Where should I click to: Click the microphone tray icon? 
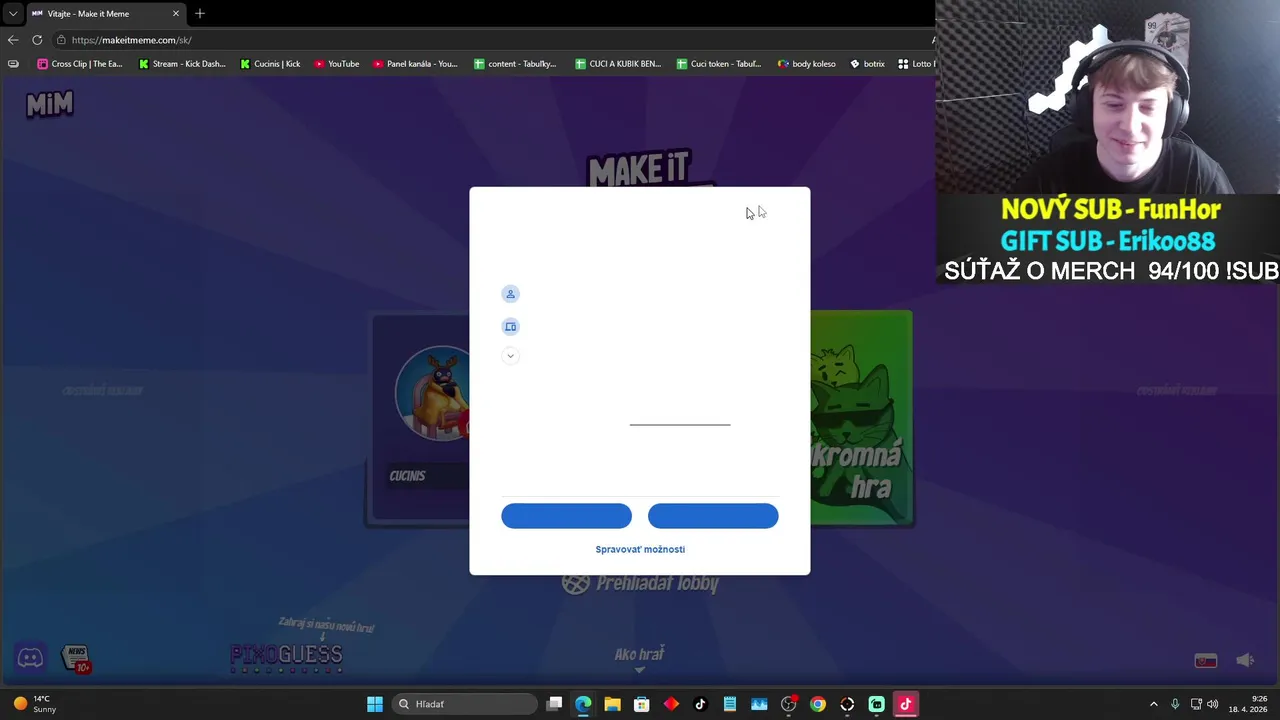coord(1175,704)
